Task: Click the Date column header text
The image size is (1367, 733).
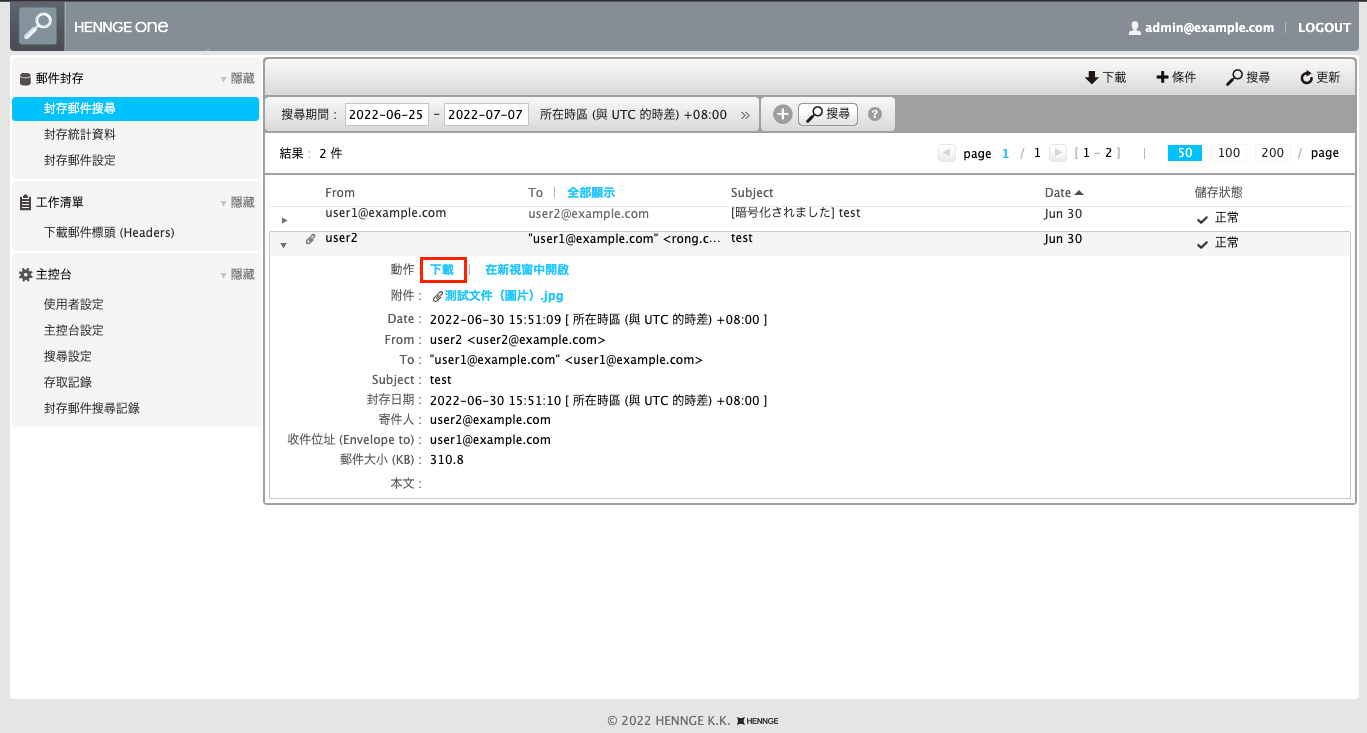Action: (1058, 192)
